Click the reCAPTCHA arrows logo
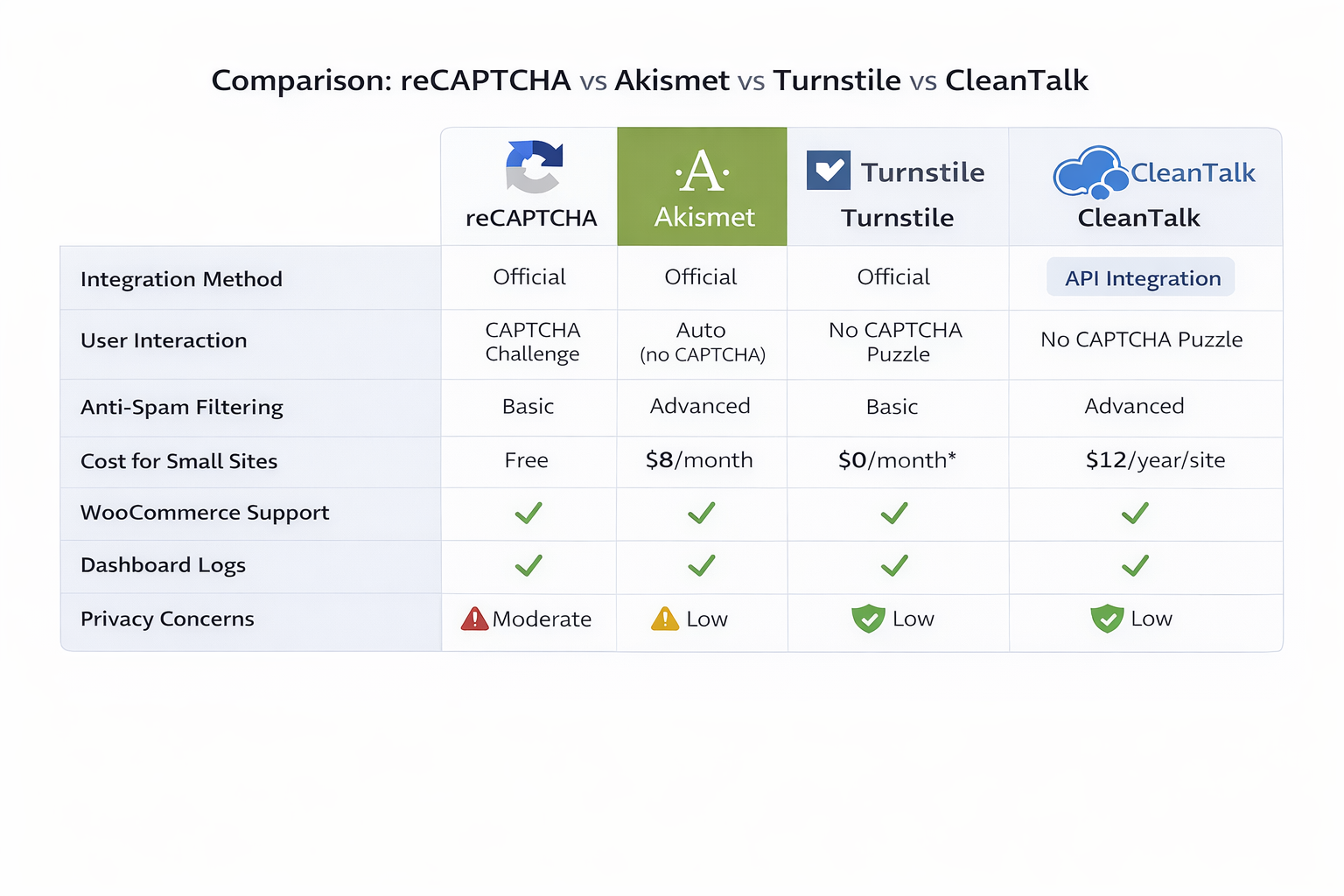Image resolution: width=1344 pixels, height=896 pixels. click(534, 166)
